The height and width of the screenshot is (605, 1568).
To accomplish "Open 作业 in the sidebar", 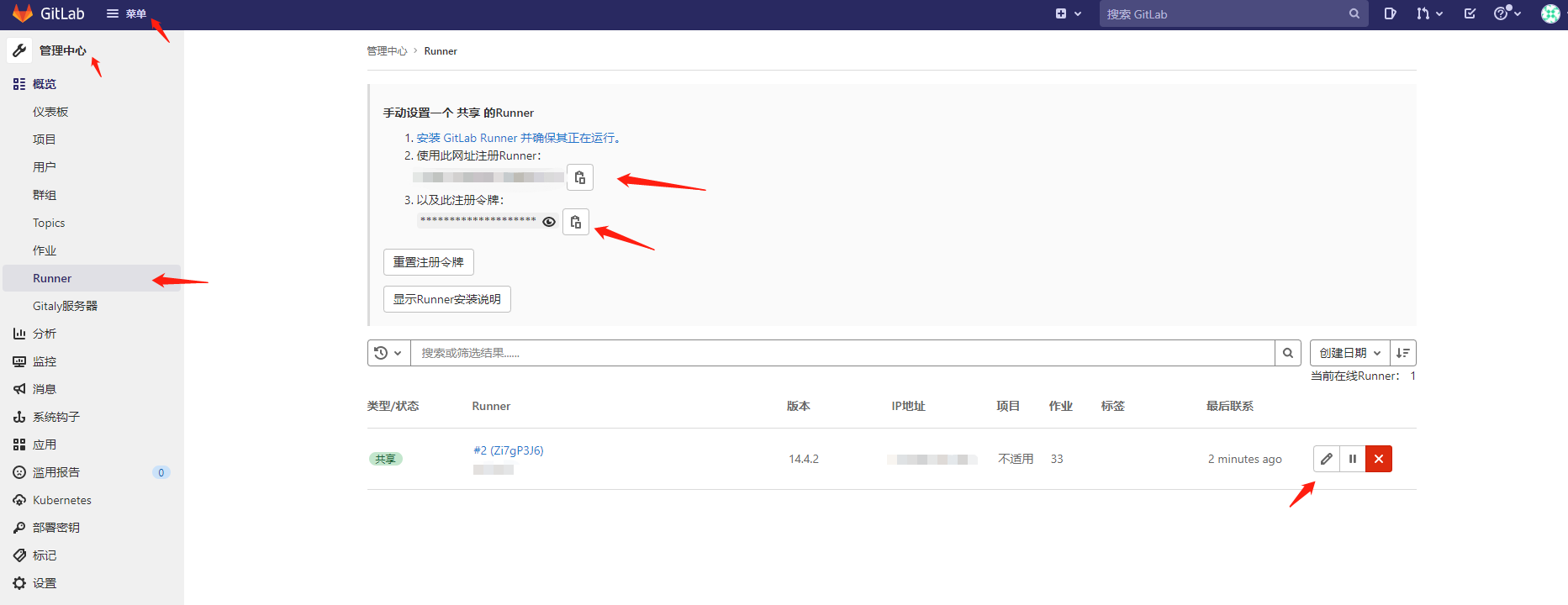I will (x=44, y=250).
